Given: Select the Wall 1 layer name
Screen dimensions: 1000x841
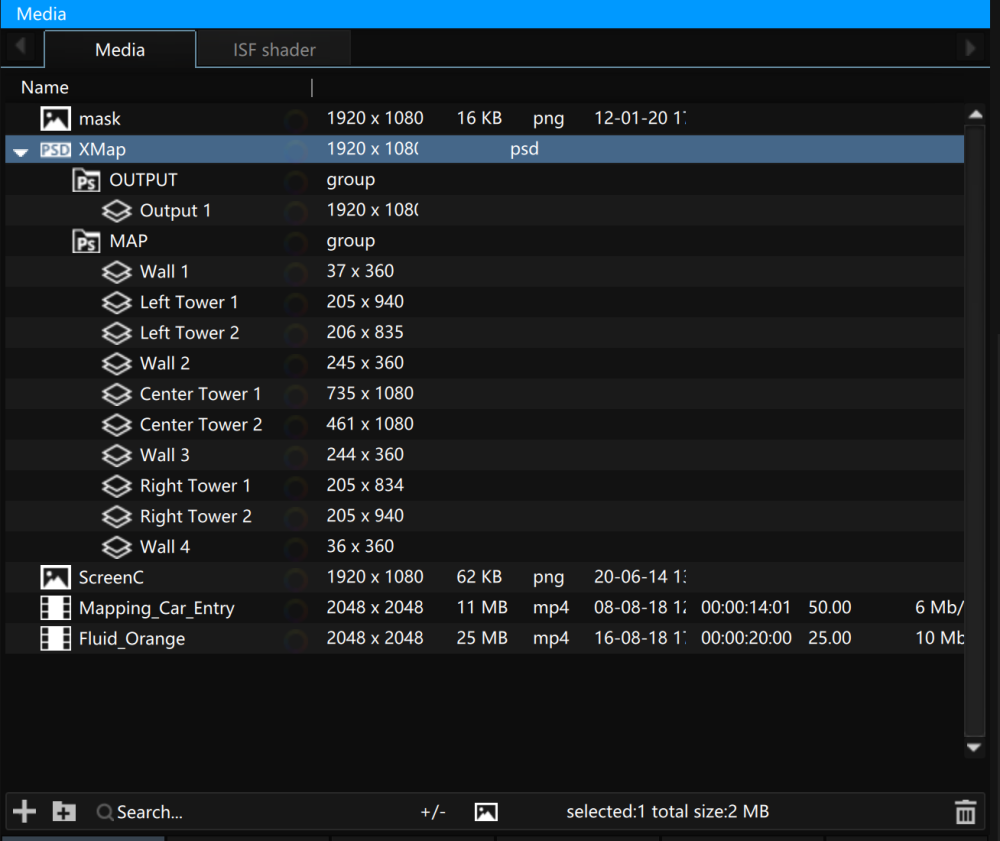Looking at the screenshot, I should [x=165, y=272].
